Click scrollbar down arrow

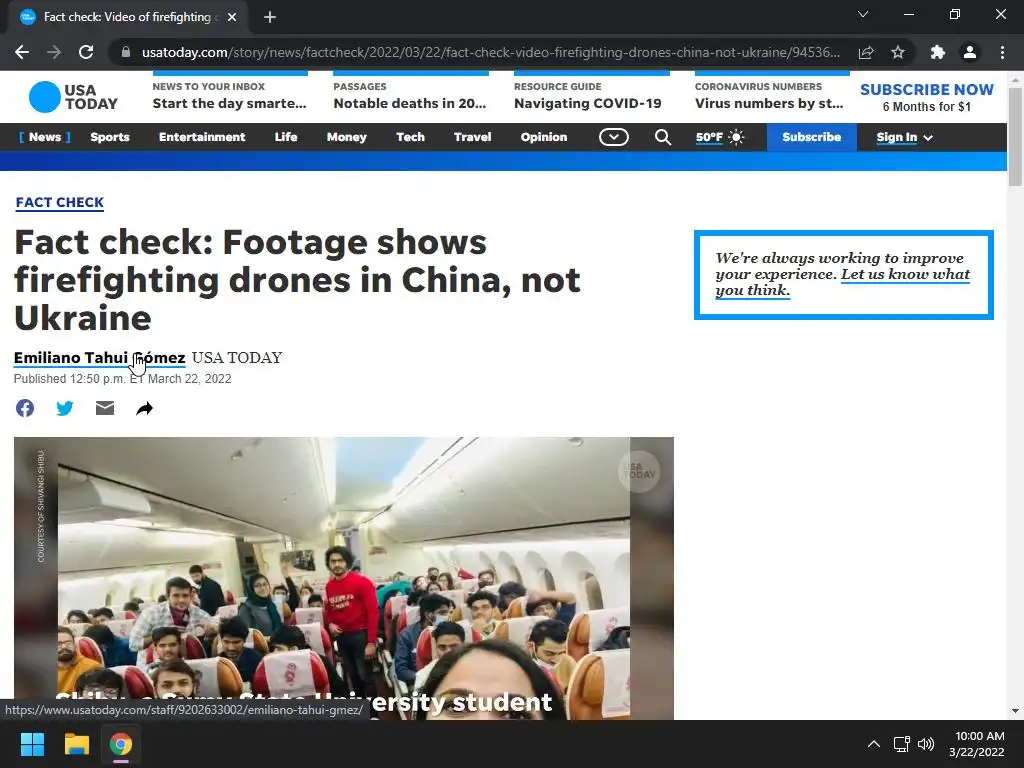(x=1015, y=711)
